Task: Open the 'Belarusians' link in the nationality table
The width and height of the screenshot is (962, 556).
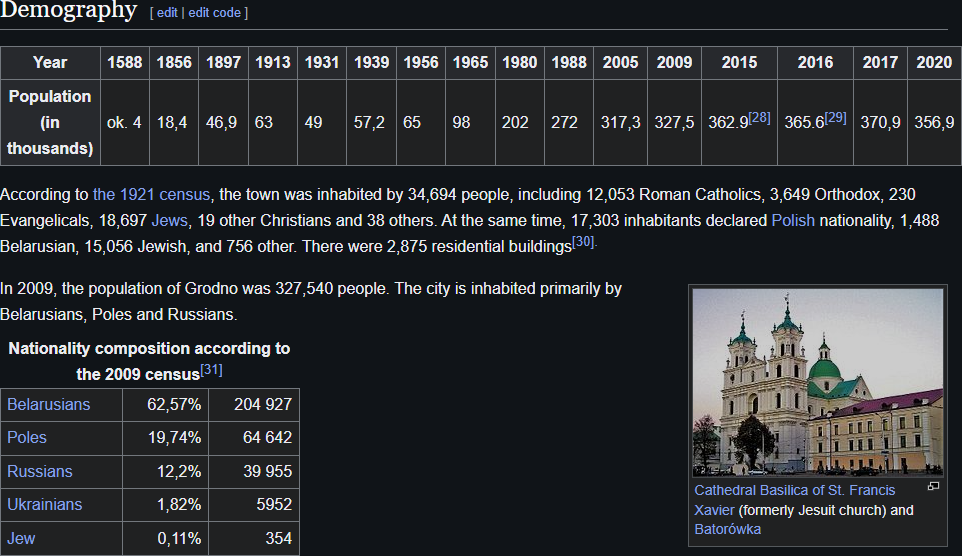Action: pos(48,404)
